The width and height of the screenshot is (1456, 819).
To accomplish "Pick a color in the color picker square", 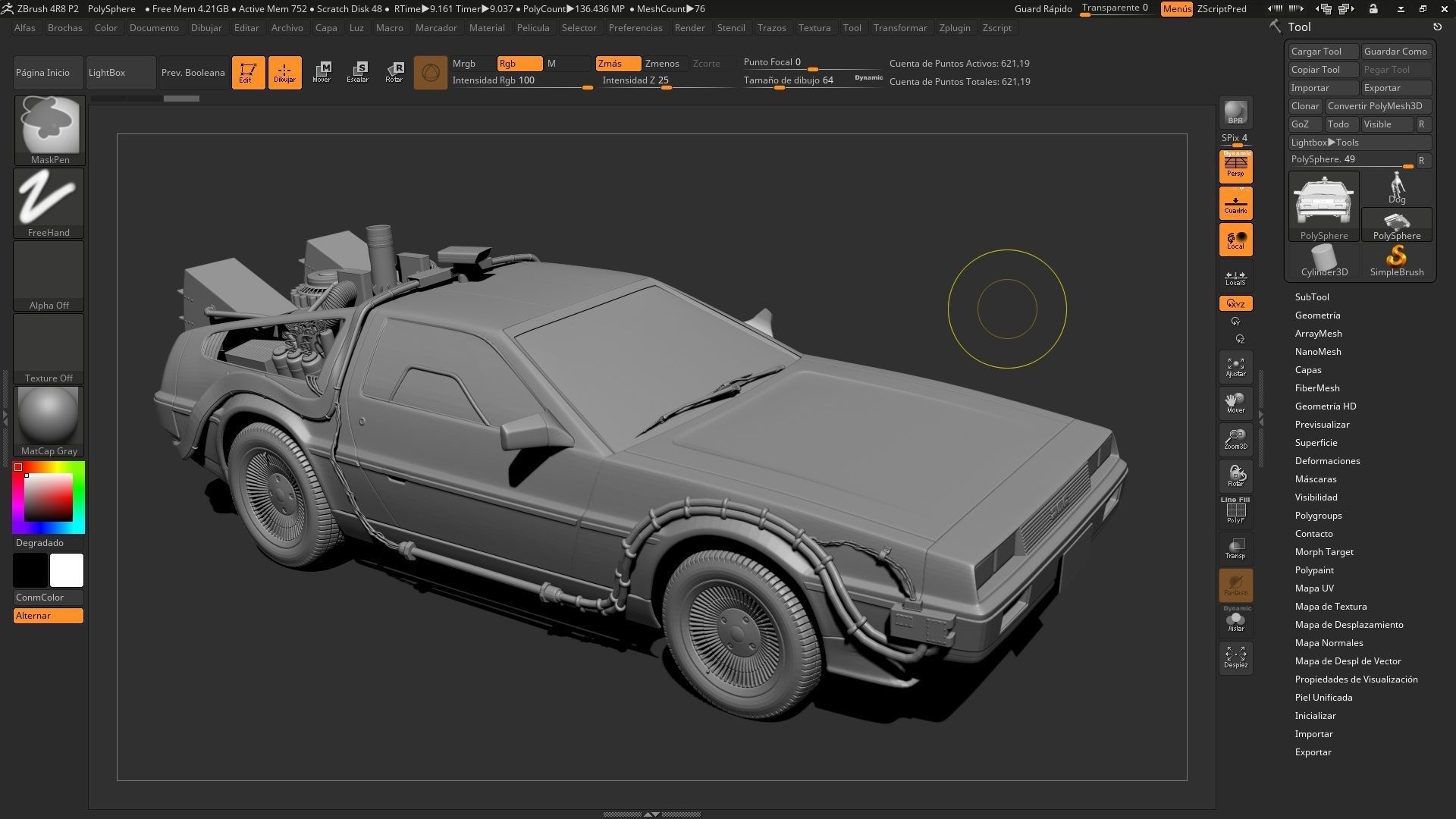I will (x=49, y=497).
